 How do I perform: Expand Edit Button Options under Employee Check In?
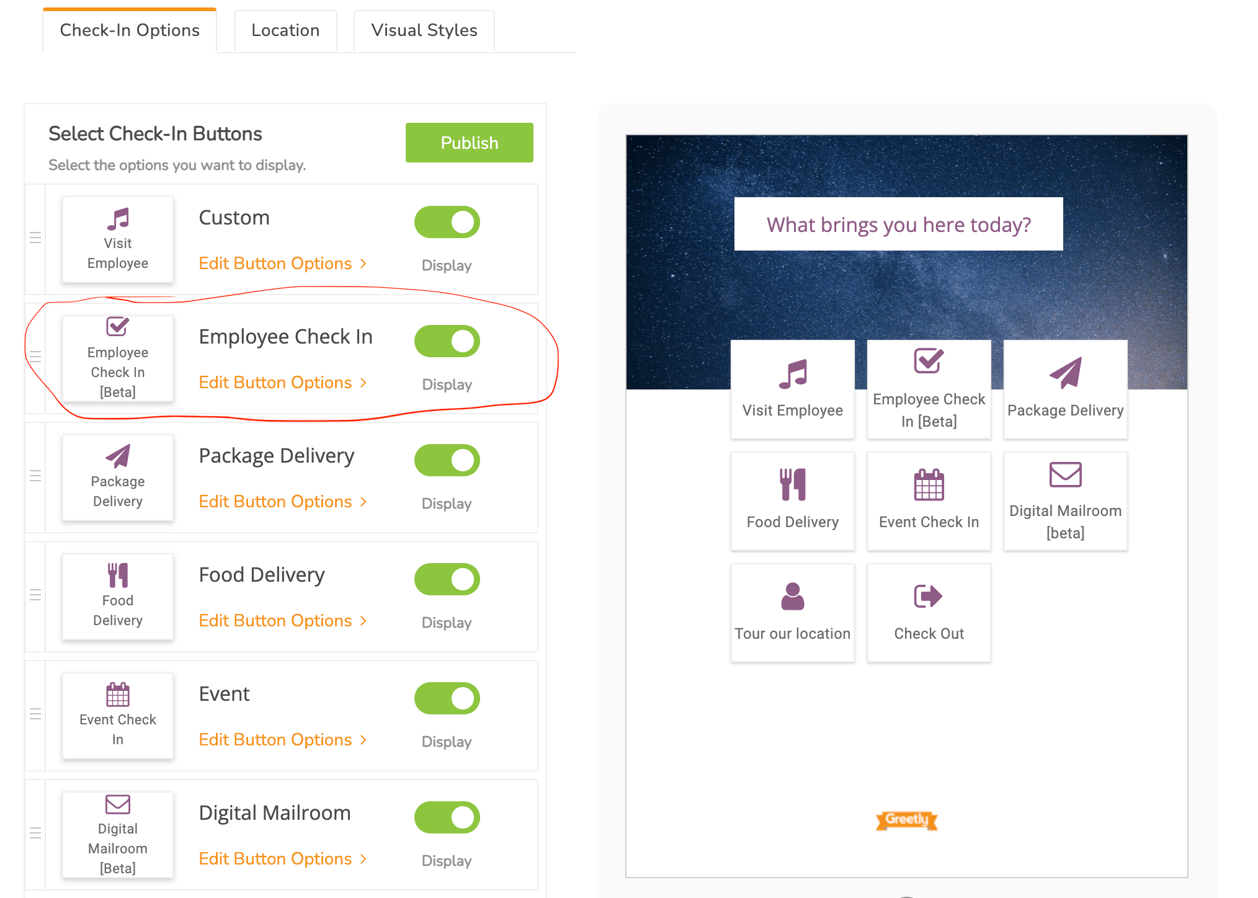pyautogui.click(x=275, y=382)
